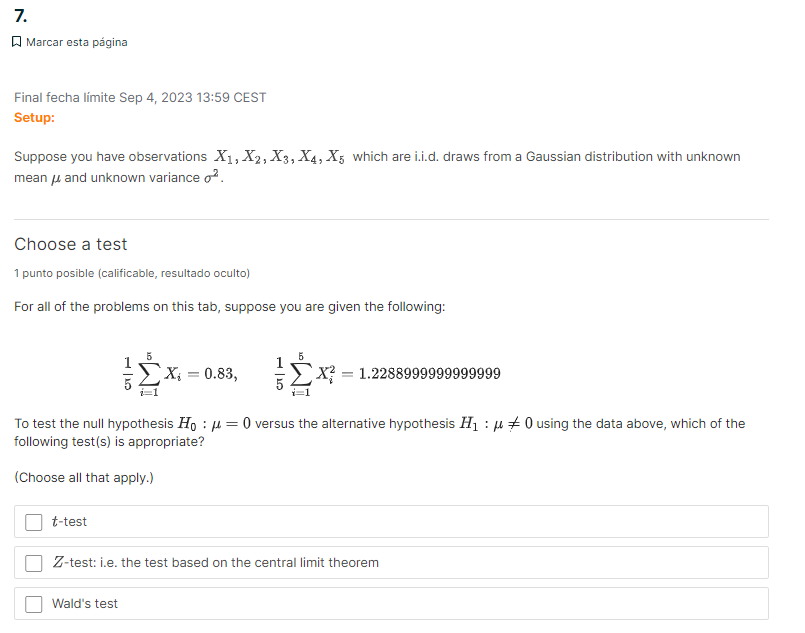The height and width of the screenshot is (633, 805).
Task: Click the question number 7 heading
Action: click(x=18, y=15)
